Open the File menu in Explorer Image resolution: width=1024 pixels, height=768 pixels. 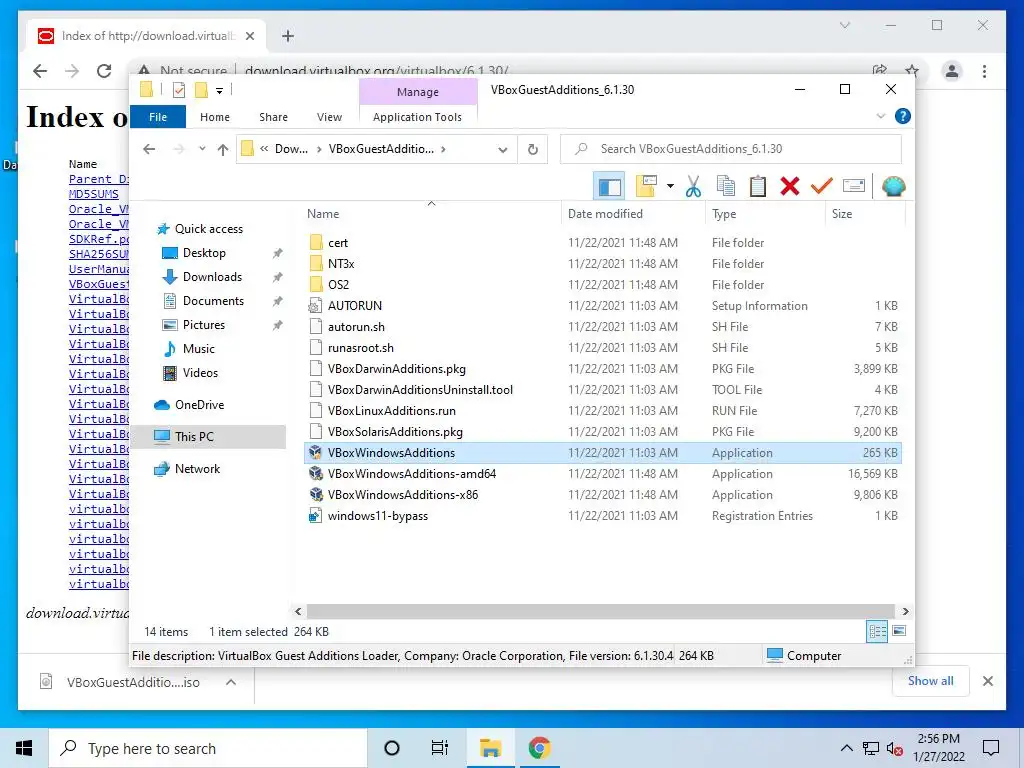tap(158, 117)
